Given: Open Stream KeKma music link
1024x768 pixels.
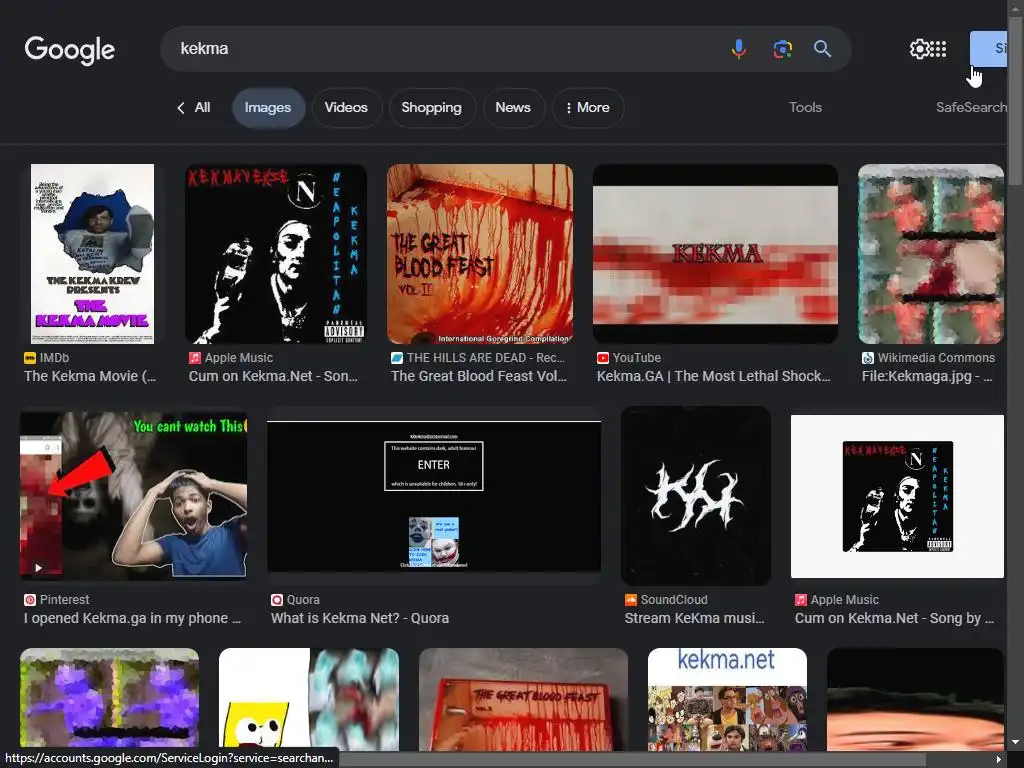Looking at the screenshot, I should pyautogui.click(x=694, y=618).
